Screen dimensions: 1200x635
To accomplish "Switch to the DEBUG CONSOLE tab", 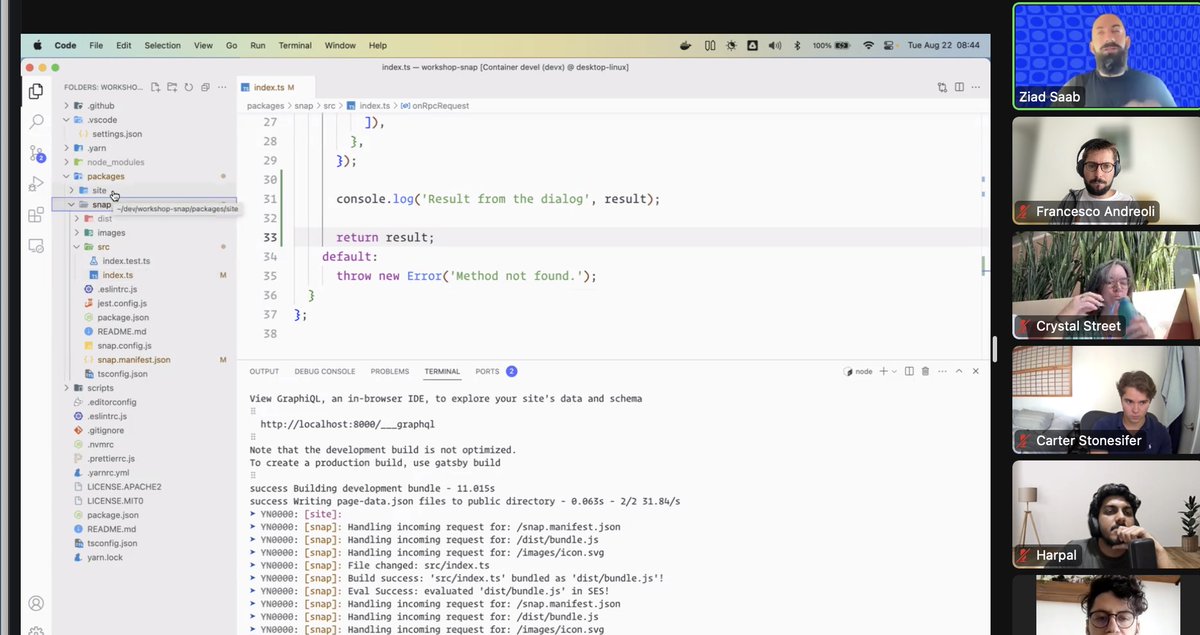I will 324,371.
